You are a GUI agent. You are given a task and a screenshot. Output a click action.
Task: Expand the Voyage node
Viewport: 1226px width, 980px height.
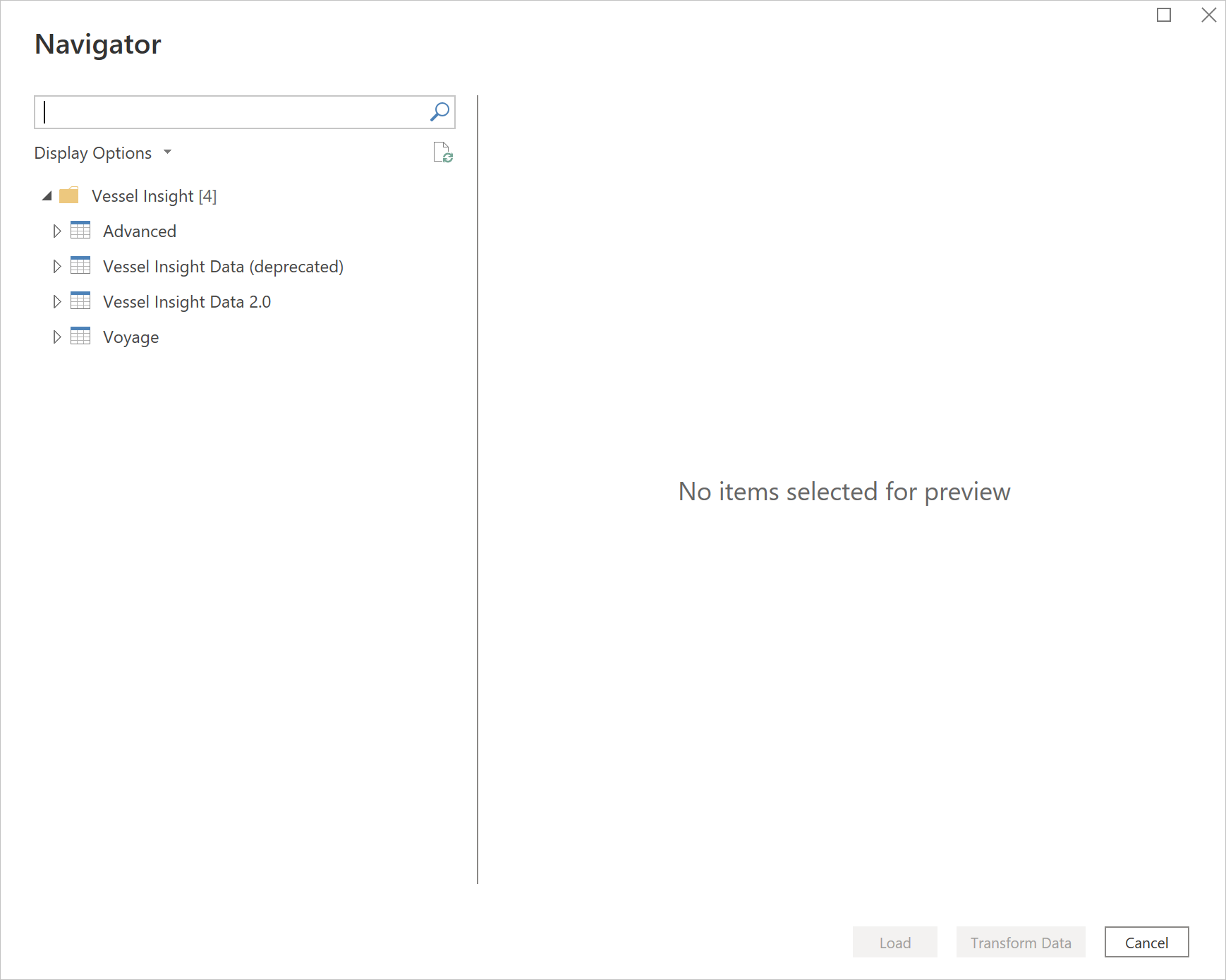(x=57, y=337)
